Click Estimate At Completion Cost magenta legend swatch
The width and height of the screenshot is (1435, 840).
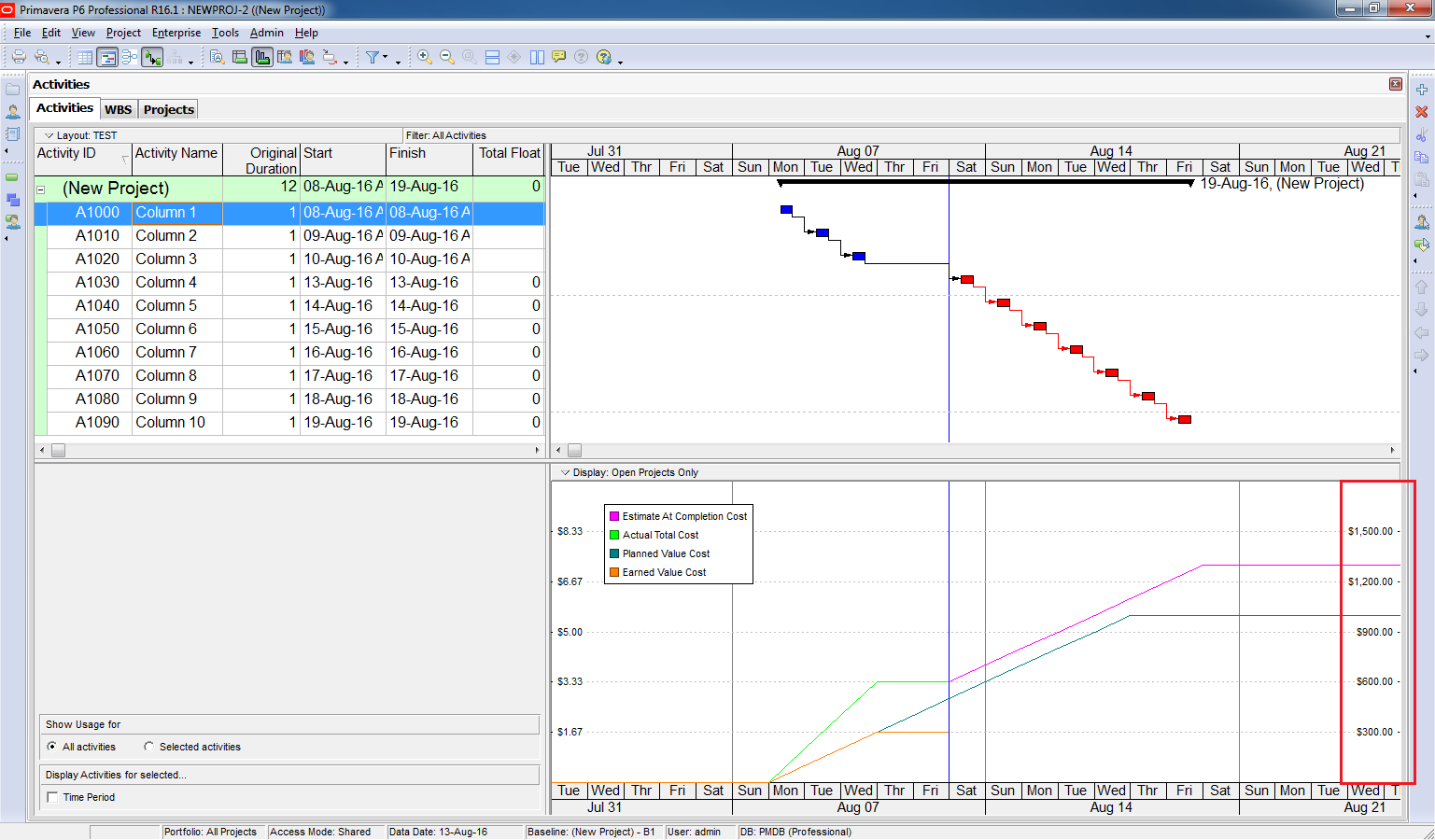click(x=614, y=516)
